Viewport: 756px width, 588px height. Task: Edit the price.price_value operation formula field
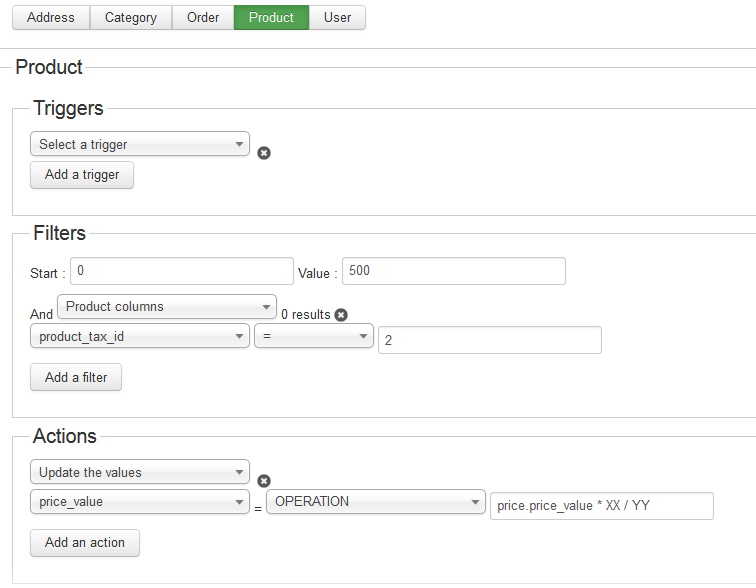pyautogui.click(x=602, y=506)
